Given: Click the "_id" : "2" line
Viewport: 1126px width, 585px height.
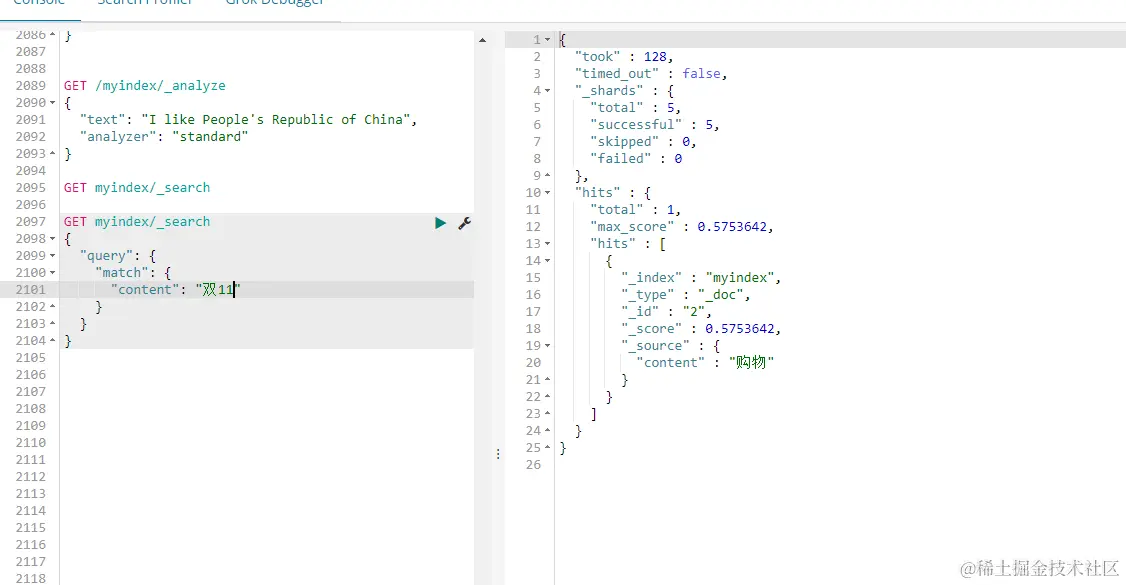Looking at the screenshot, I should point(666,312).
